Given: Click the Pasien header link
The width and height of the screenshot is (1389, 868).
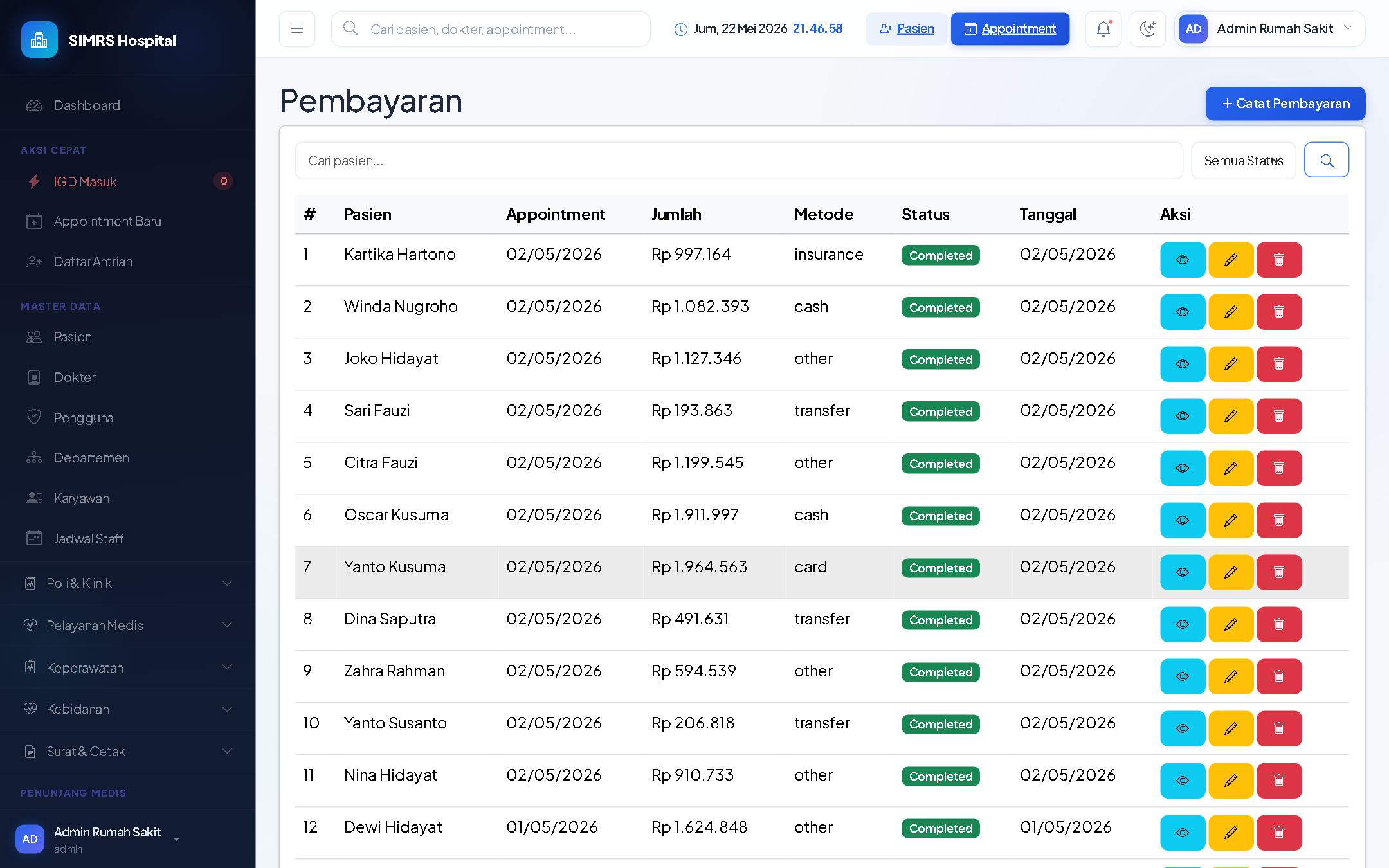Looking at the screenshot, I should coord(906,29).
